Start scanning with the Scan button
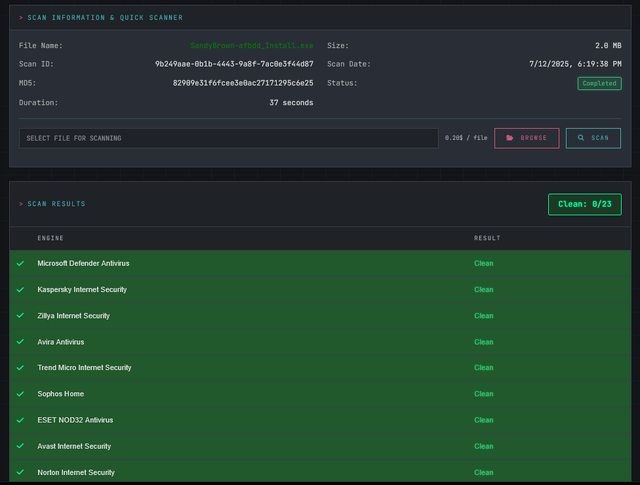 (x=593, y=138)
